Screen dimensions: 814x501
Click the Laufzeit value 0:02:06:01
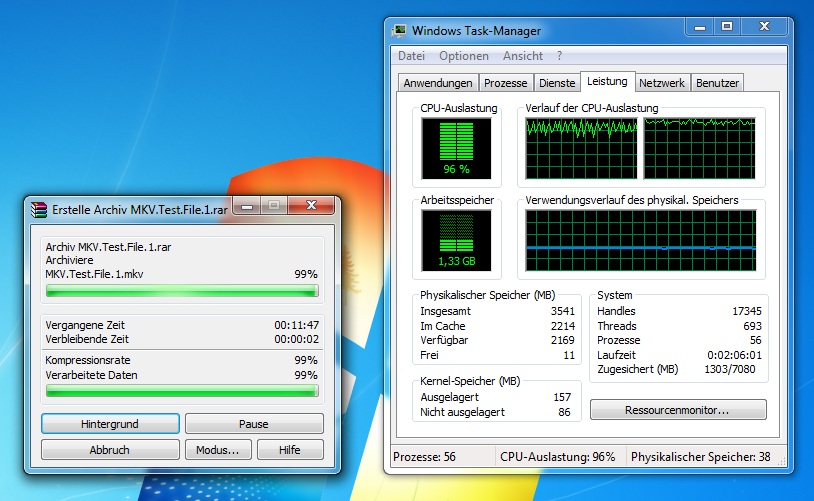734,355
